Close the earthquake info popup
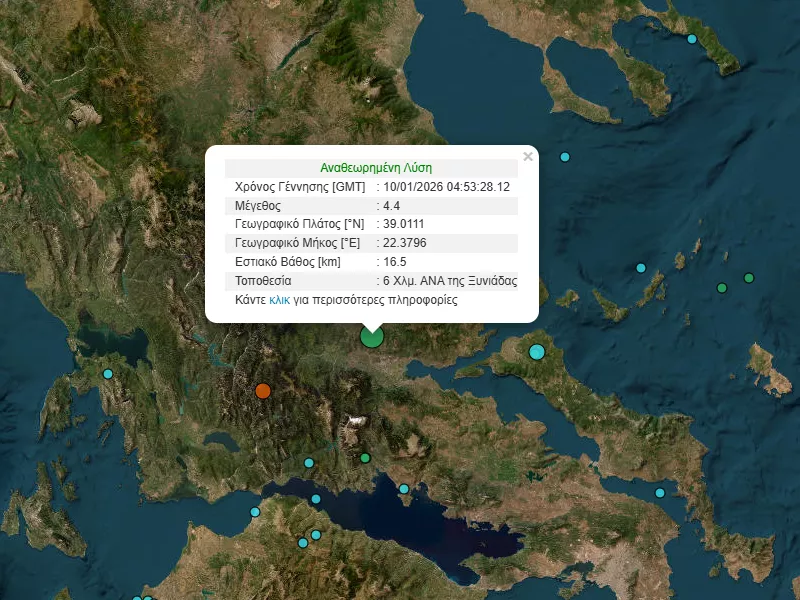This screenshot has height=600, width=800. 528,156
